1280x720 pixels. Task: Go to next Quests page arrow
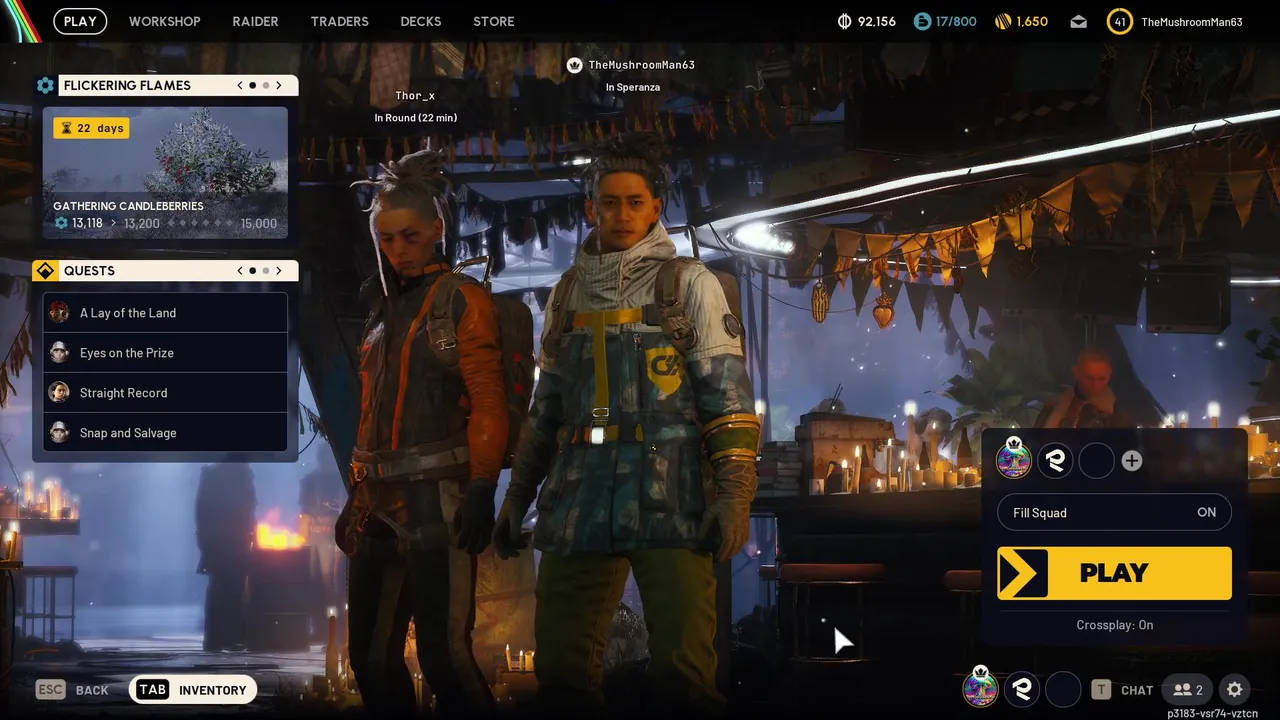coord(279,271)
